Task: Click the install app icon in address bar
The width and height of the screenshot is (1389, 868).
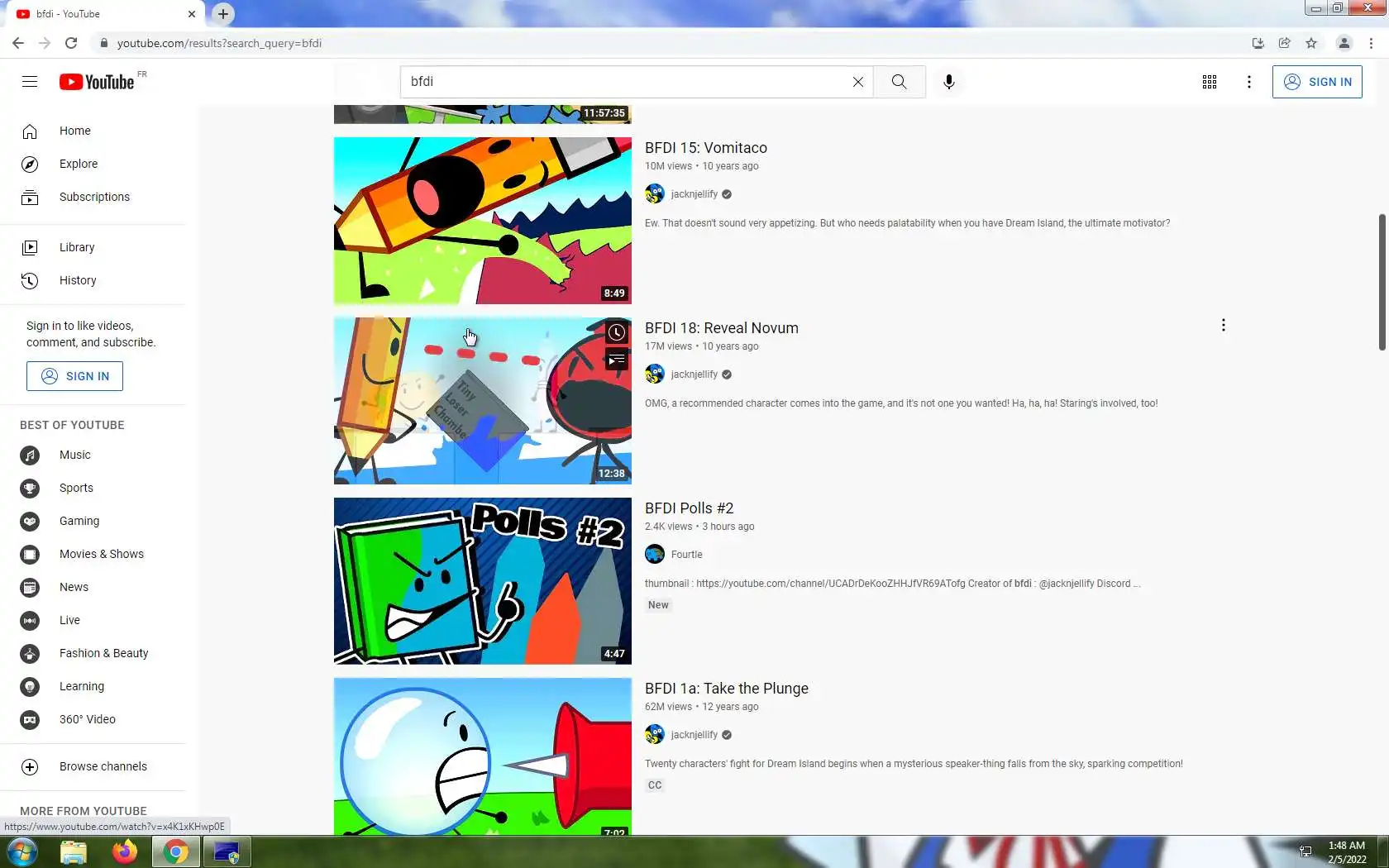Action: point(1258,43)
